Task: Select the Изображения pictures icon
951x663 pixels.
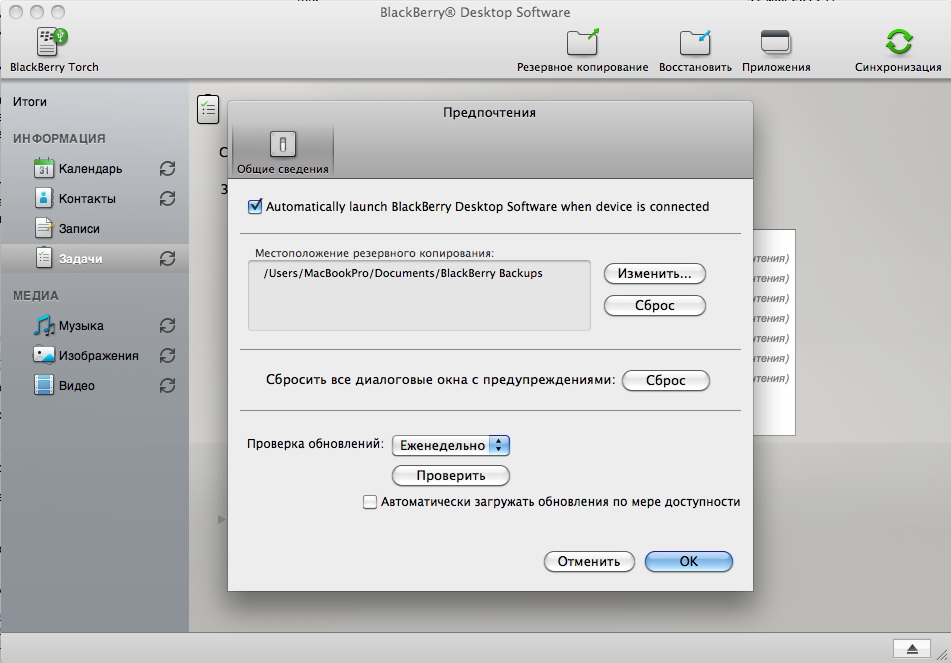Action: (44, 355)
